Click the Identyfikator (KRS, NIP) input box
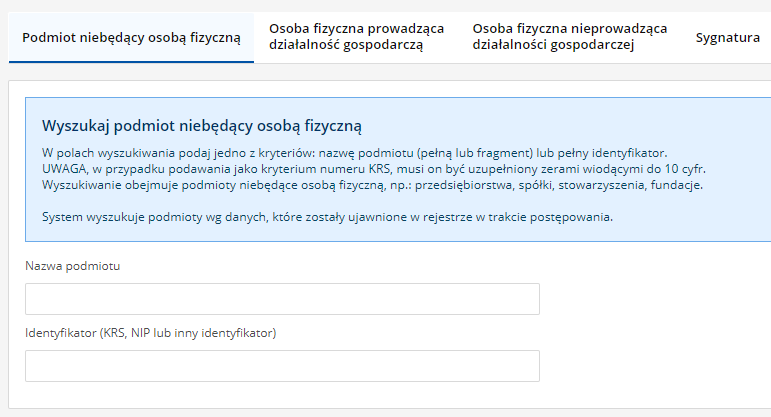The height and width of the screenshot is (417, 771). point(282,365)
